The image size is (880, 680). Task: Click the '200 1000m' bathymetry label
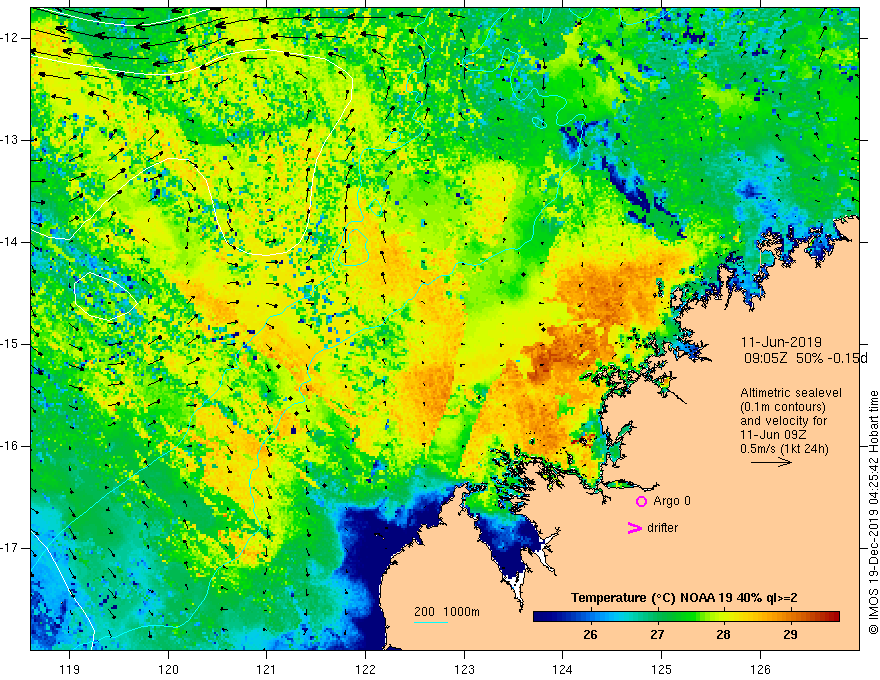point(447,612)
